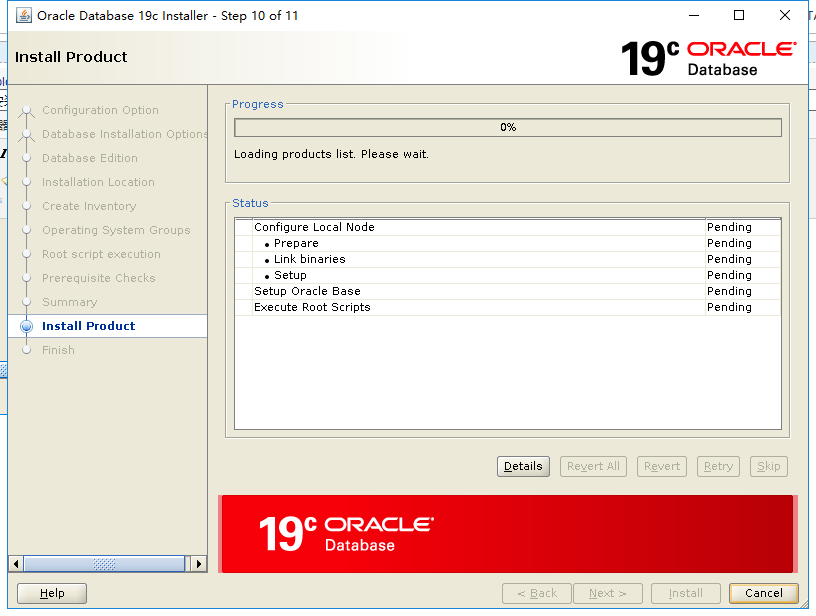Click the Configure Local Node row
This screenshot has height=616, width=816.
[x=508, y=227]
